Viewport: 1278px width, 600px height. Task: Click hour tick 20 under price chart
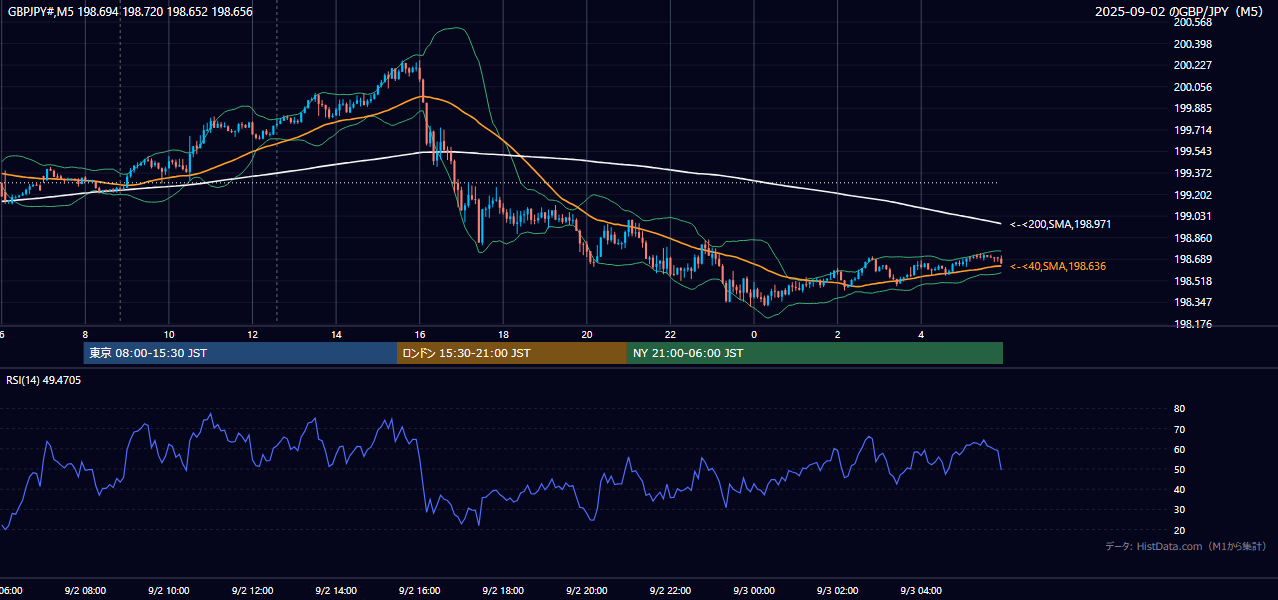pos(587,334)
